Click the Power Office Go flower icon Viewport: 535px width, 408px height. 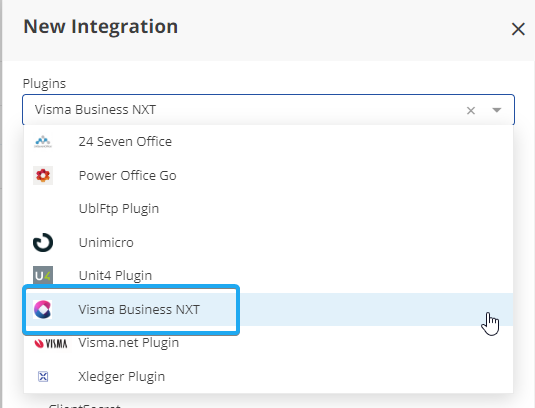tap(43, 175)
